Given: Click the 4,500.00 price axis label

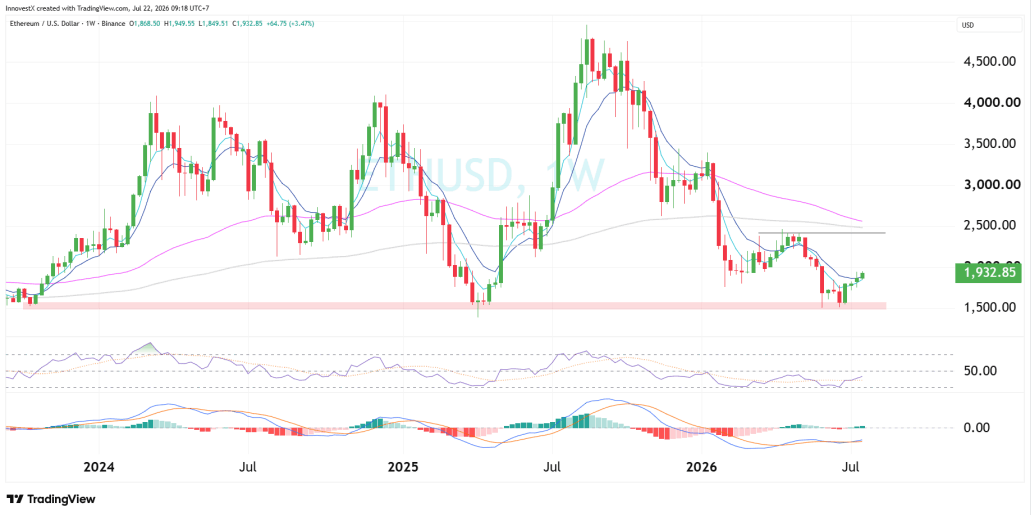Looking at the screenshot, I should click(987, 62).
